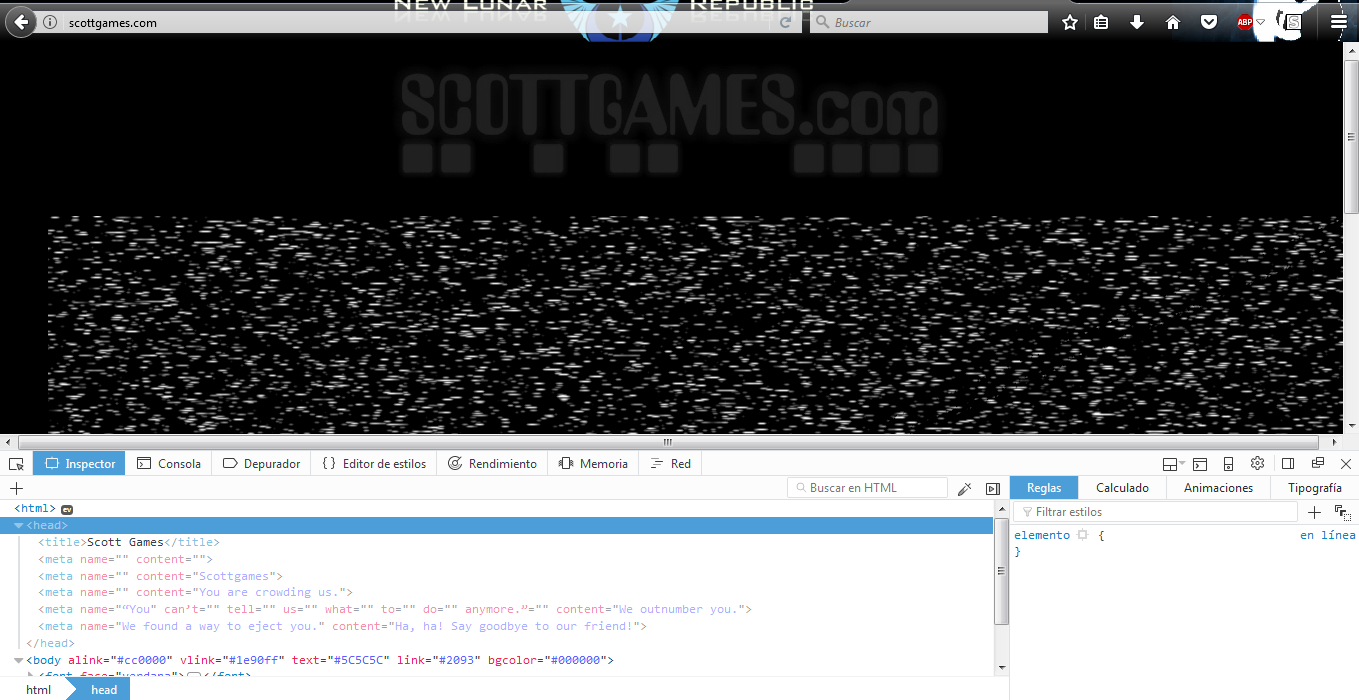Click the html breadcrumb button

[38, 690]
